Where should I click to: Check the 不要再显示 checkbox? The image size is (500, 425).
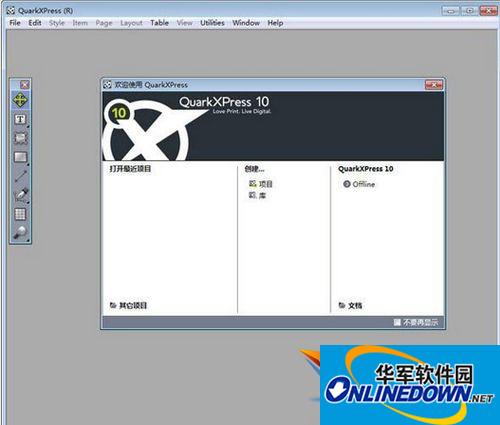click(x=397, y=322)
